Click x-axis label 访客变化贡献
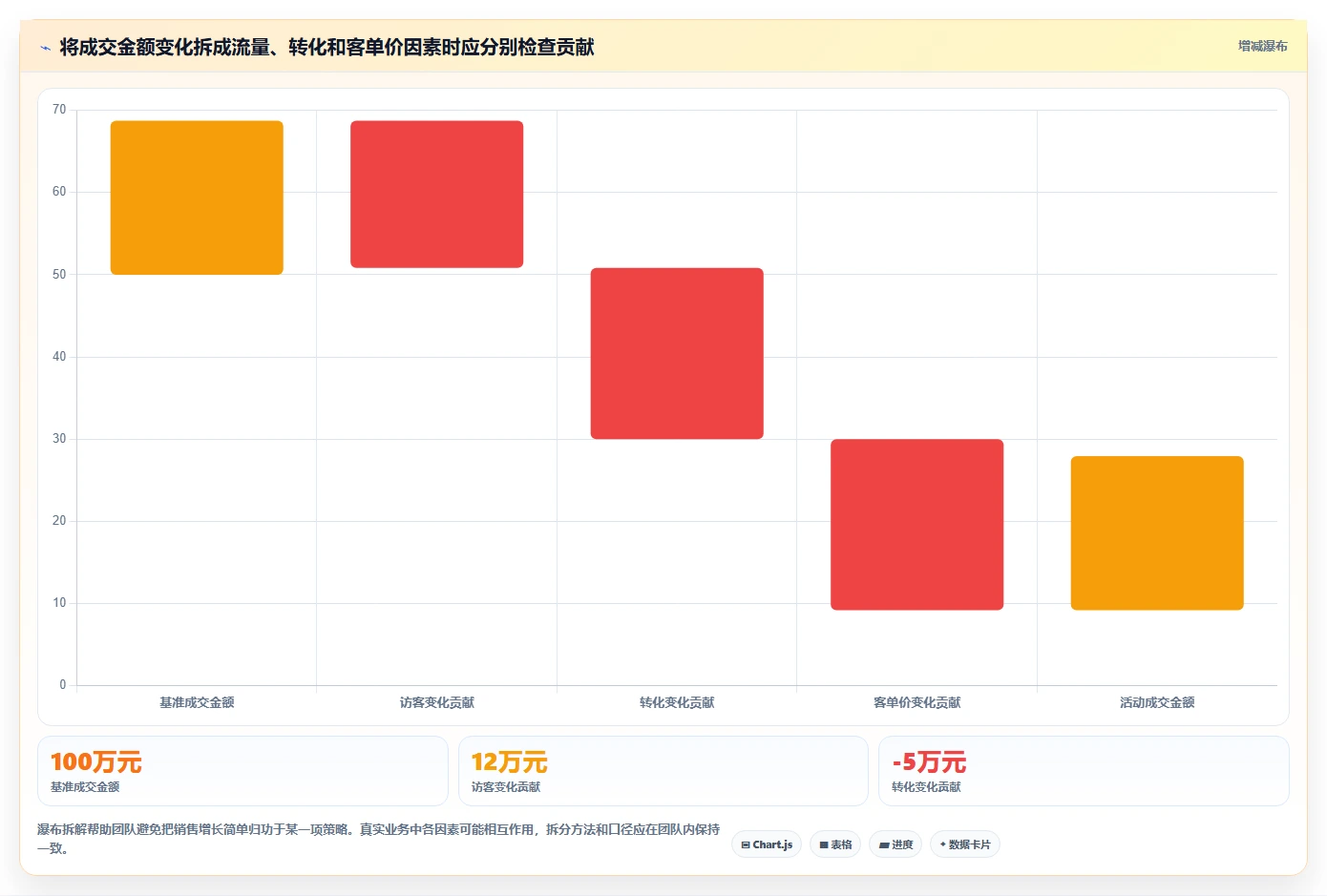The height and width of the screenshot is (896, 1327). click(437, 702)
